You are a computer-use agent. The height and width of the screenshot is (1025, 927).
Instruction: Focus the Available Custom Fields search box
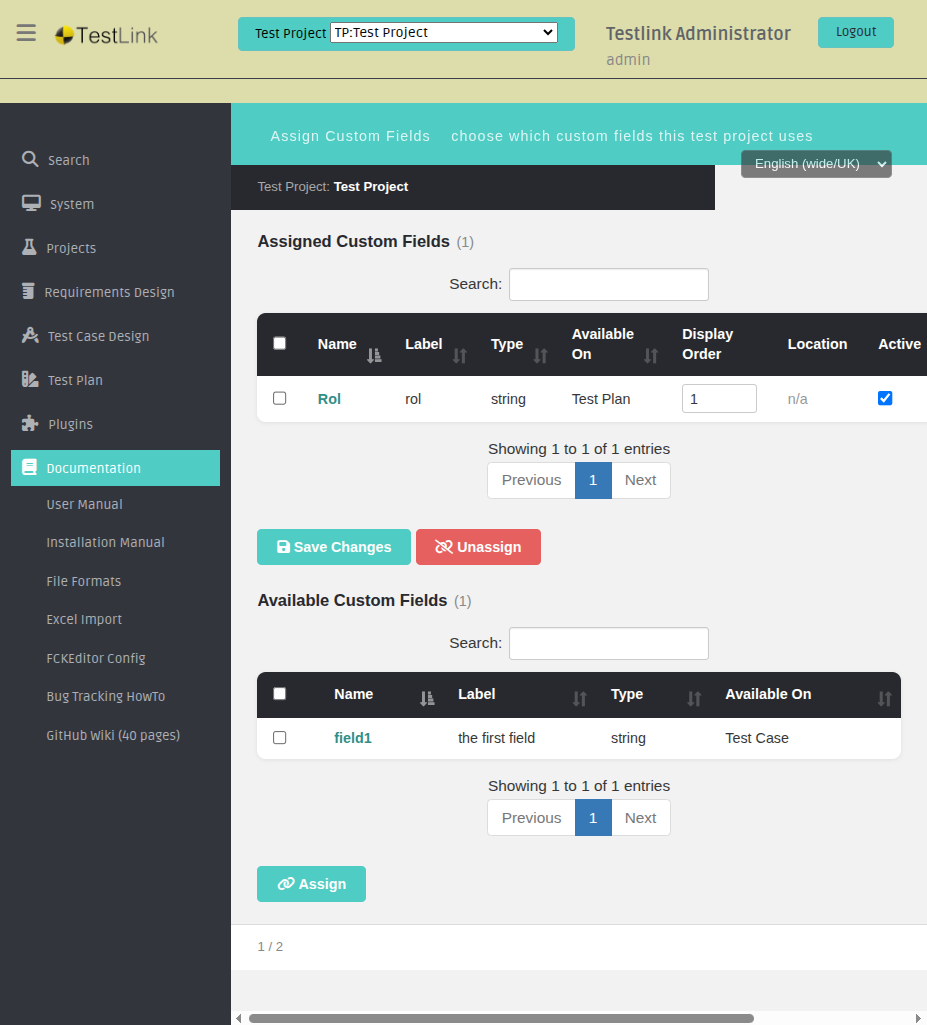coord(609,643)
